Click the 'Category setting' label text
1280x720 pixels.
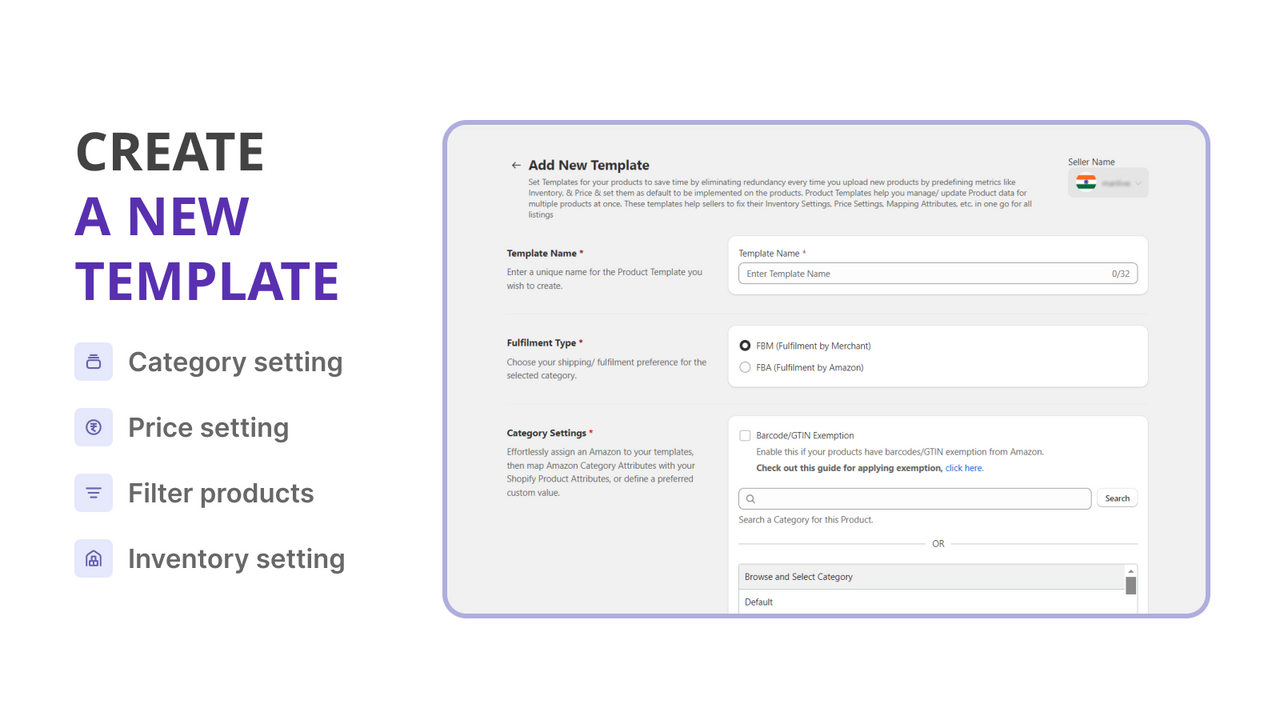click(x=235, y=362)
